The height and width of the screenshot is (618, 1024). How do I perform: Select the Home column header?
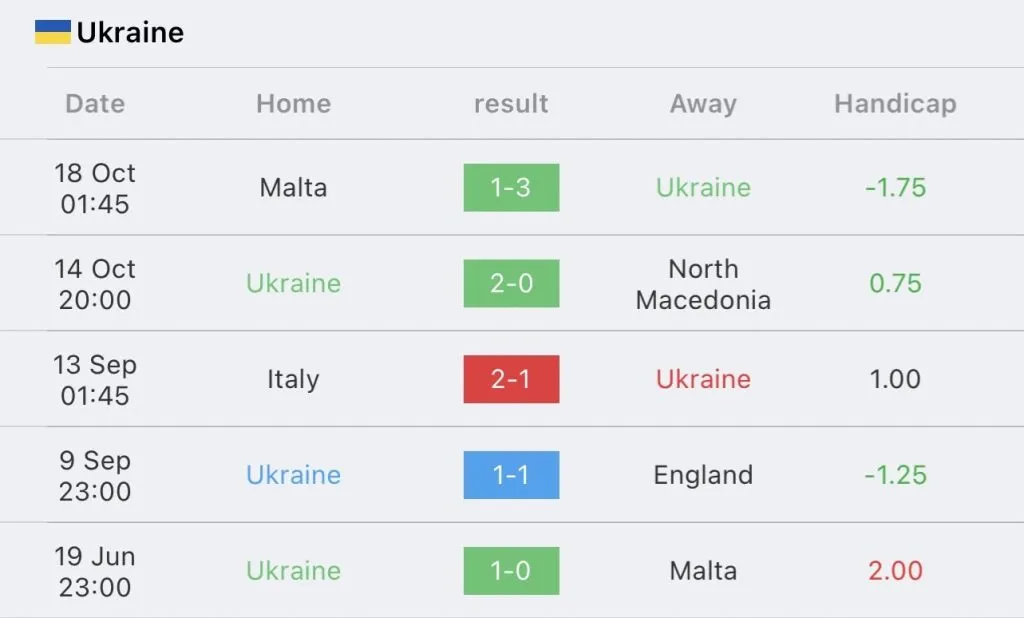pyautogui.click(x=293, y=104)
